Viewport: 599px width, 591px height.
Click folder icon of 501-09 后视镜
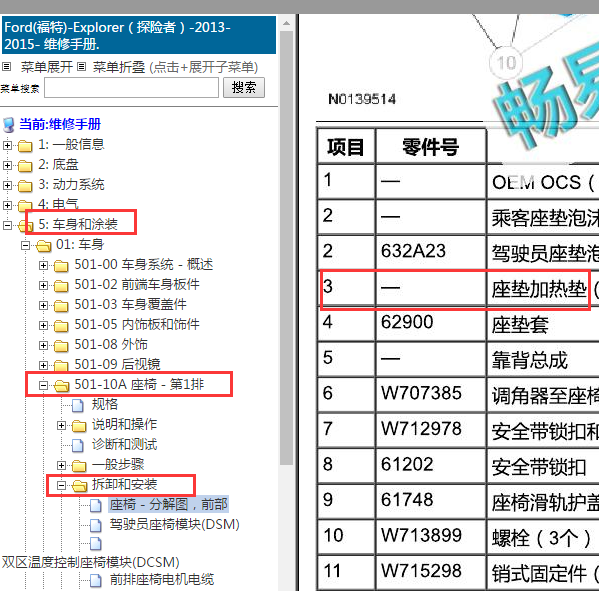click(x=61, y=365)
